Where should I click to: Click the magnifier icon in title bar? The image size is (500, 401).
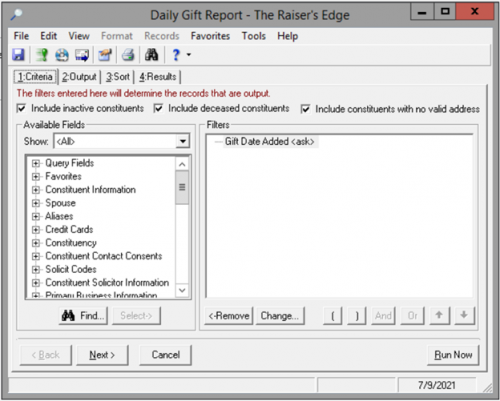(16, 15)
